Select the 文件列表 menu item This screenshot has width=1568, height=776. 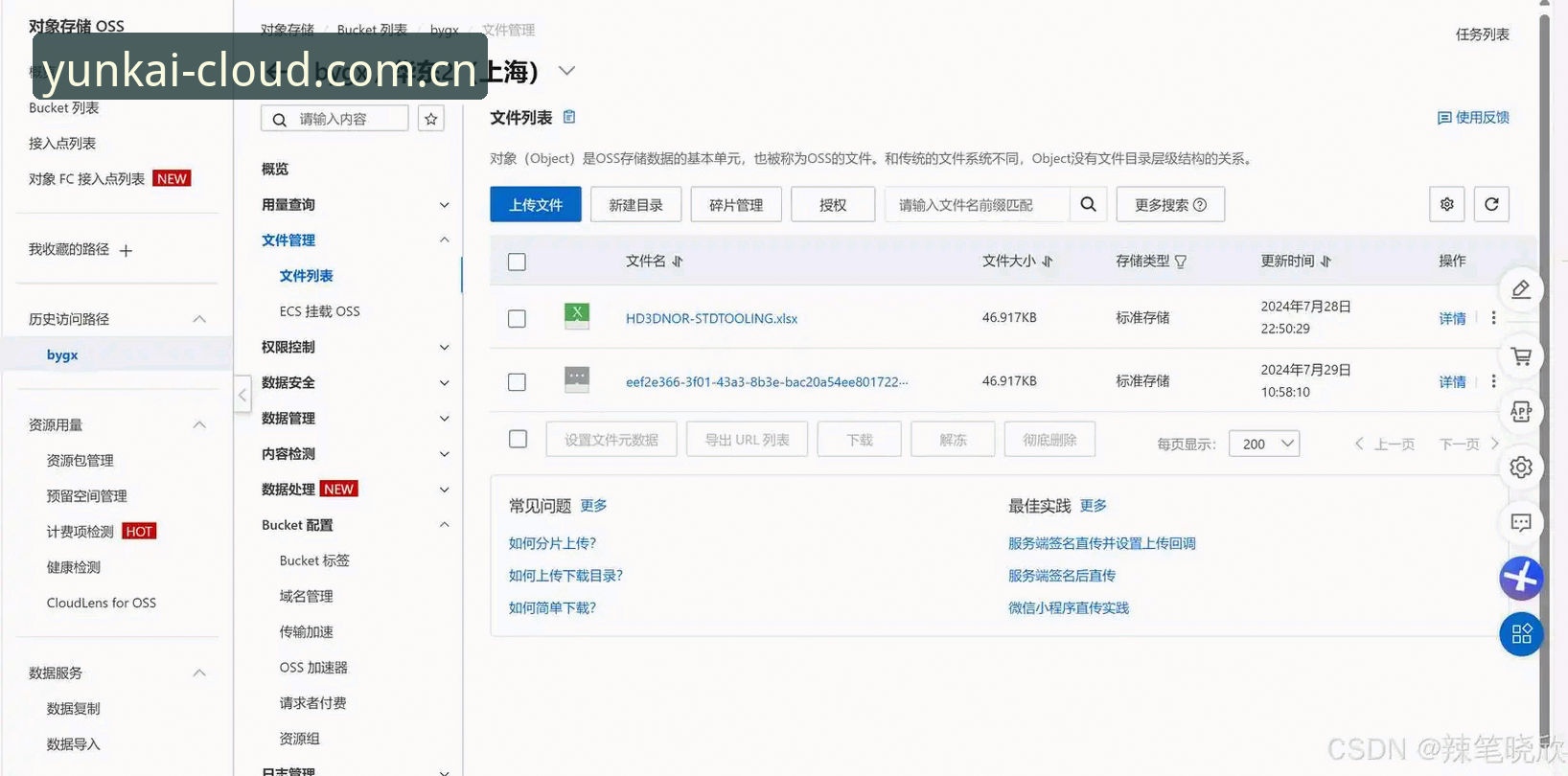click(x=307, y=276)
